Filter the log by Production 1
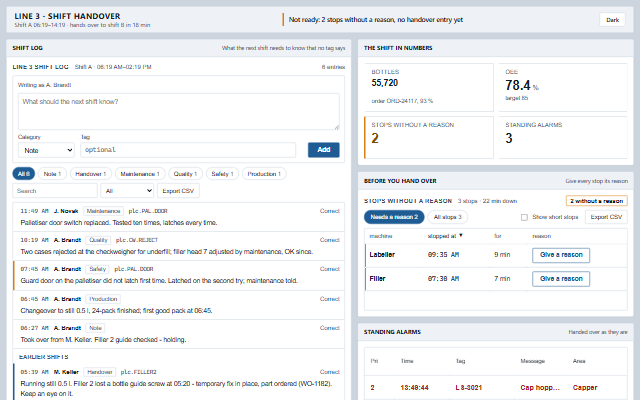This screenshot has height=400, width=640. (x=264, y=174)
